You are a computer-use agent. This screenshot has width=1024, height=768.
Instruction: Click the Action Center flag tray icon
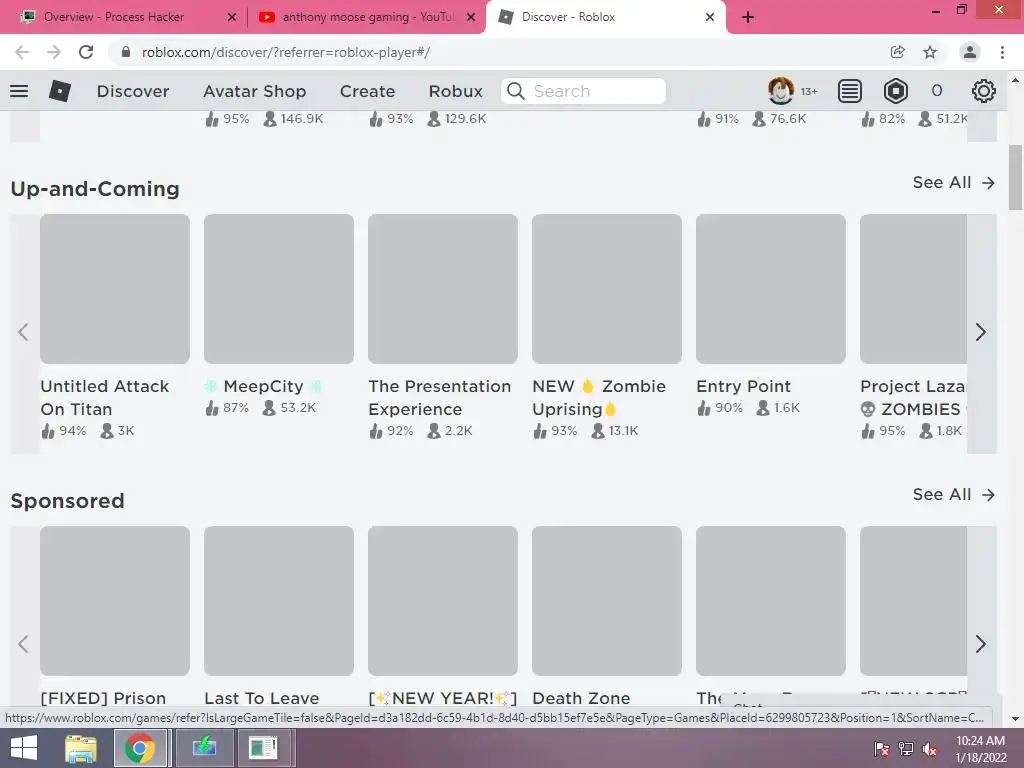pos(882,749)
